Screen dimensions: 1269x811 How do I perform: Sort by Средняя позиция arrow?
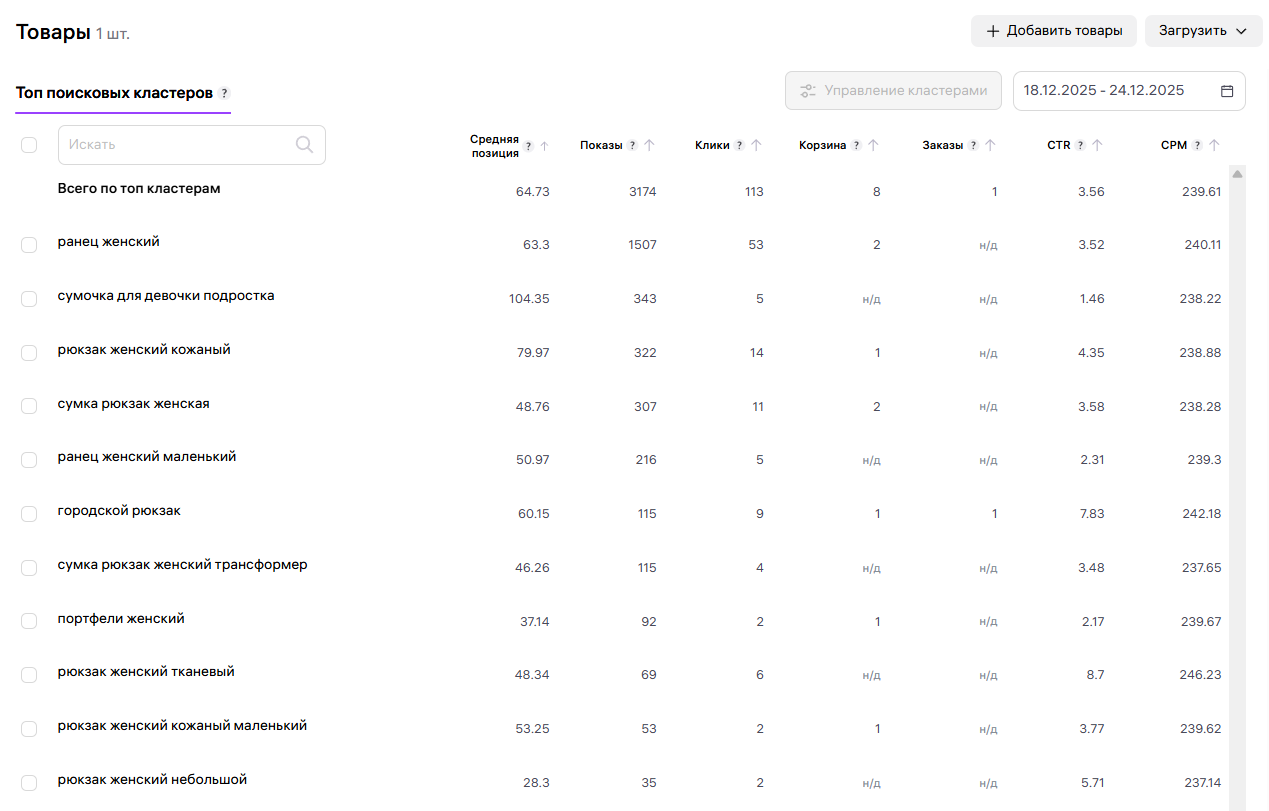point(545,146)
